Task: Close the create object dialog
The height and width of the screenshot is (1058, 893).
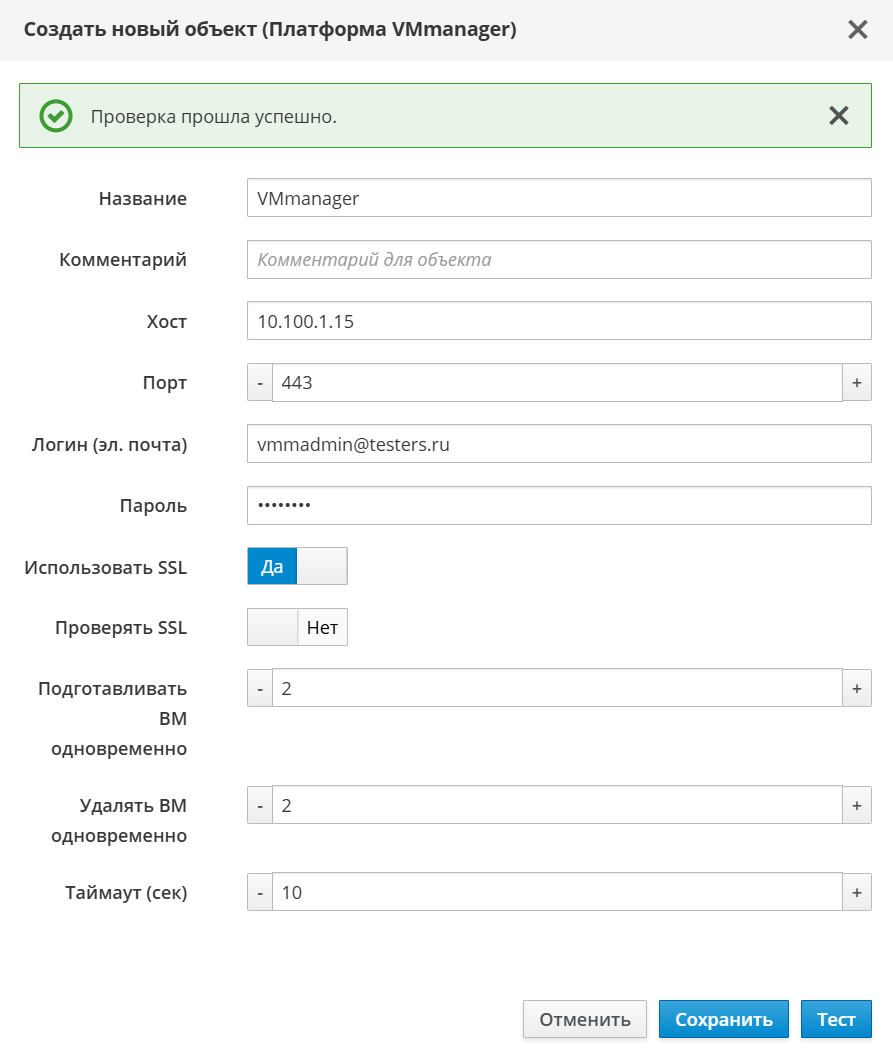Action: [x=857, y=30]
